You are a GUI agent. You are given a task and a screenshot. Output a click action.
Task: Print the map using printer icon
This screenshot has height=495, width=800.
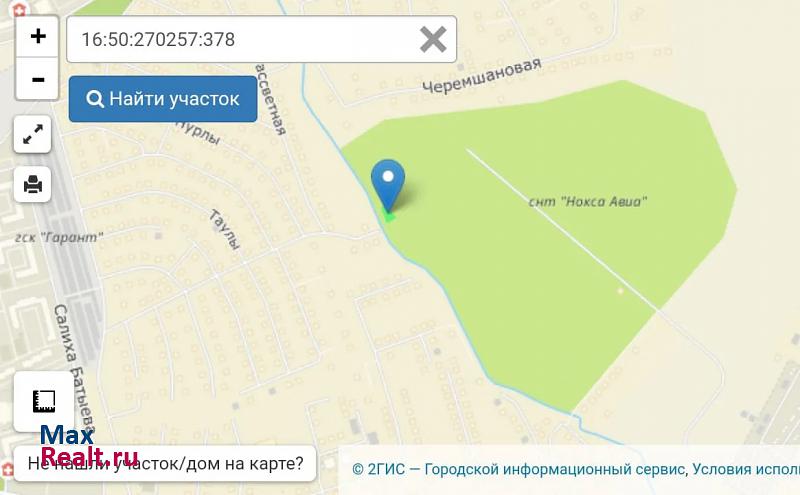coord(33,184)
